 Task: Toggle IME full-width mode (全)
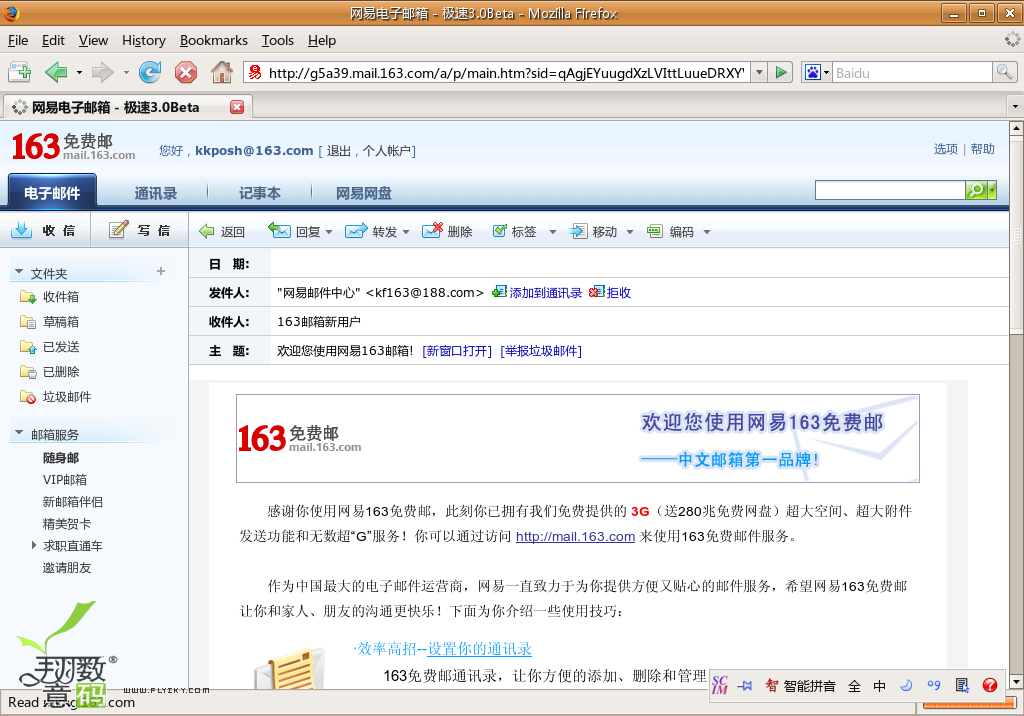point(854,686)
